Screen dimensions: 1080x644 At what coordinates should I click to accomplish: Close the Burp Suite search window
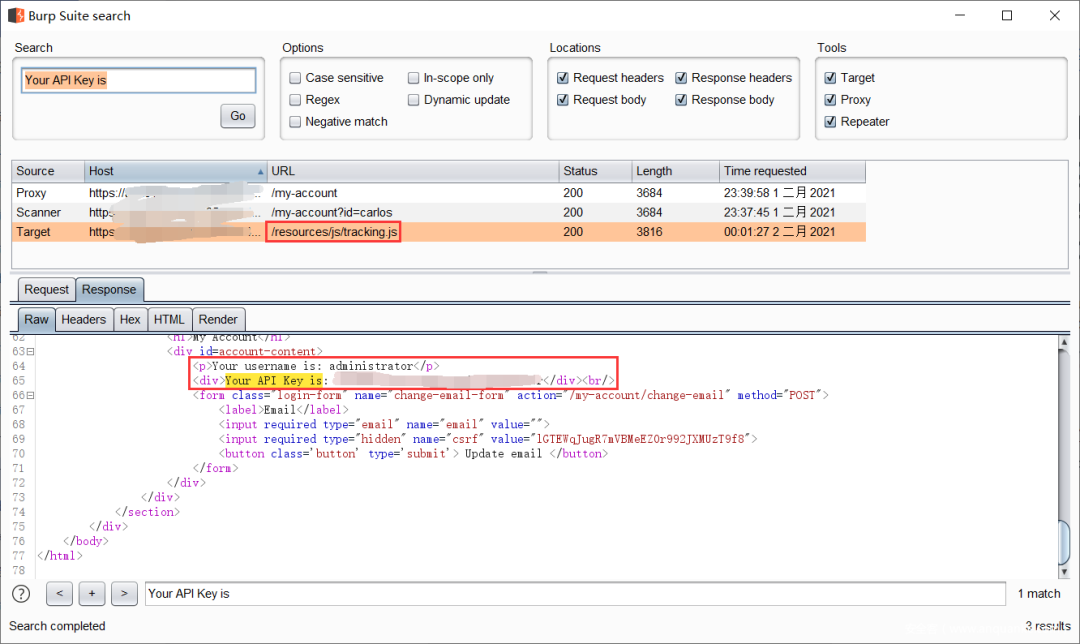1055,15
